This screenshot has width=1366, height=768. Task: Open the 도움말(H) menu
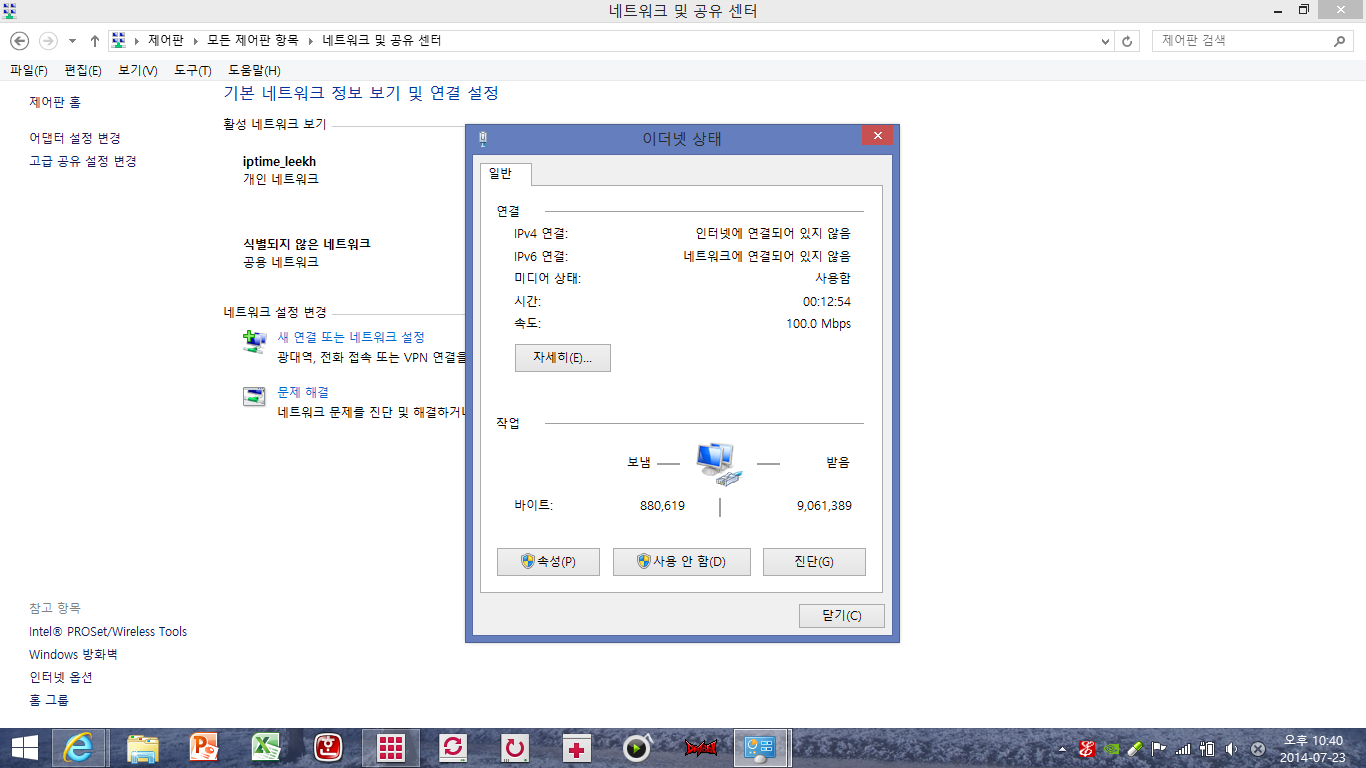[x=254, y=70]
